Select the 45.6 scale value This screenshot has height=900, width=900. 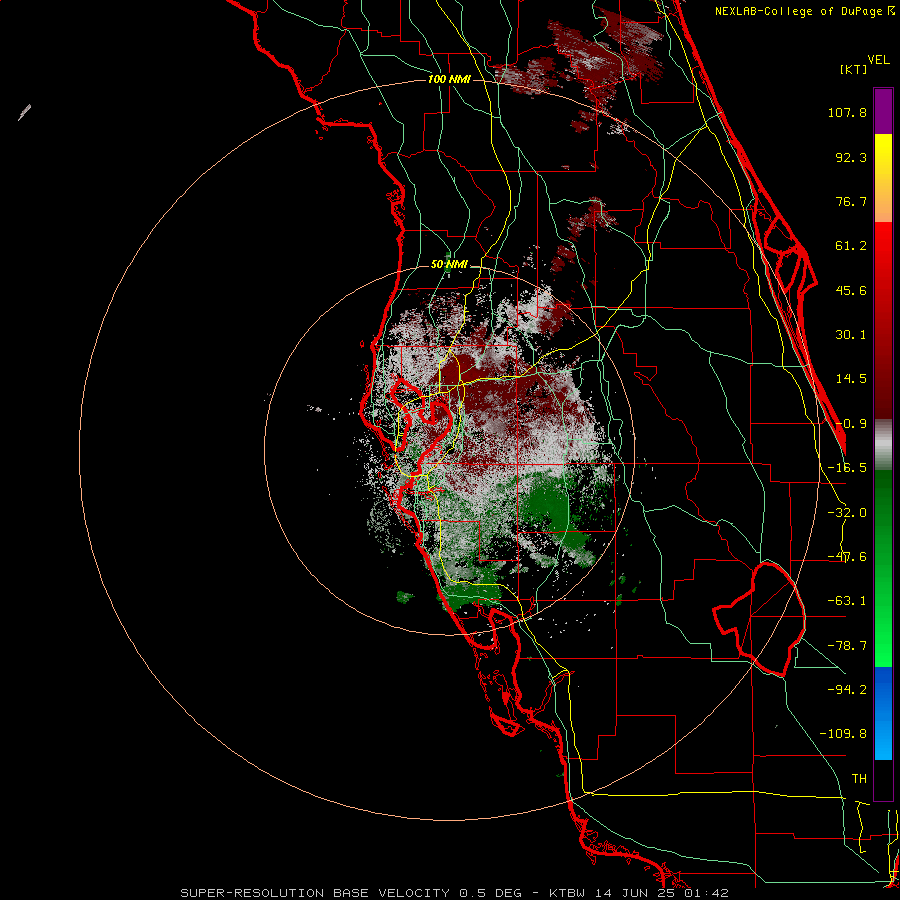coord(851,290)
